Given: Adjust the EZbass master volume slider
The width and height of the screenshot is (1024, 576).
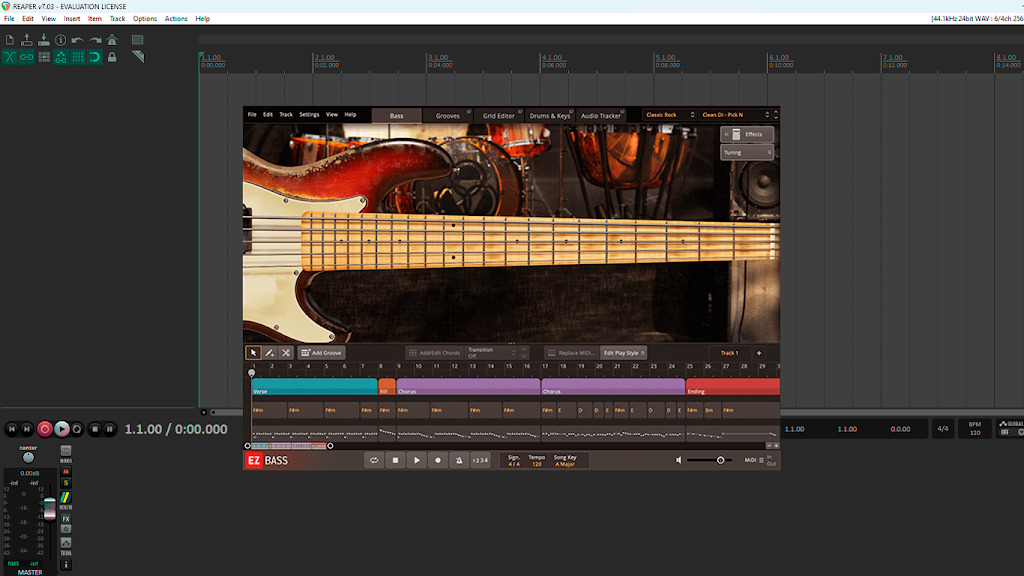Looking at the screenshot, I should coord(709,460).
